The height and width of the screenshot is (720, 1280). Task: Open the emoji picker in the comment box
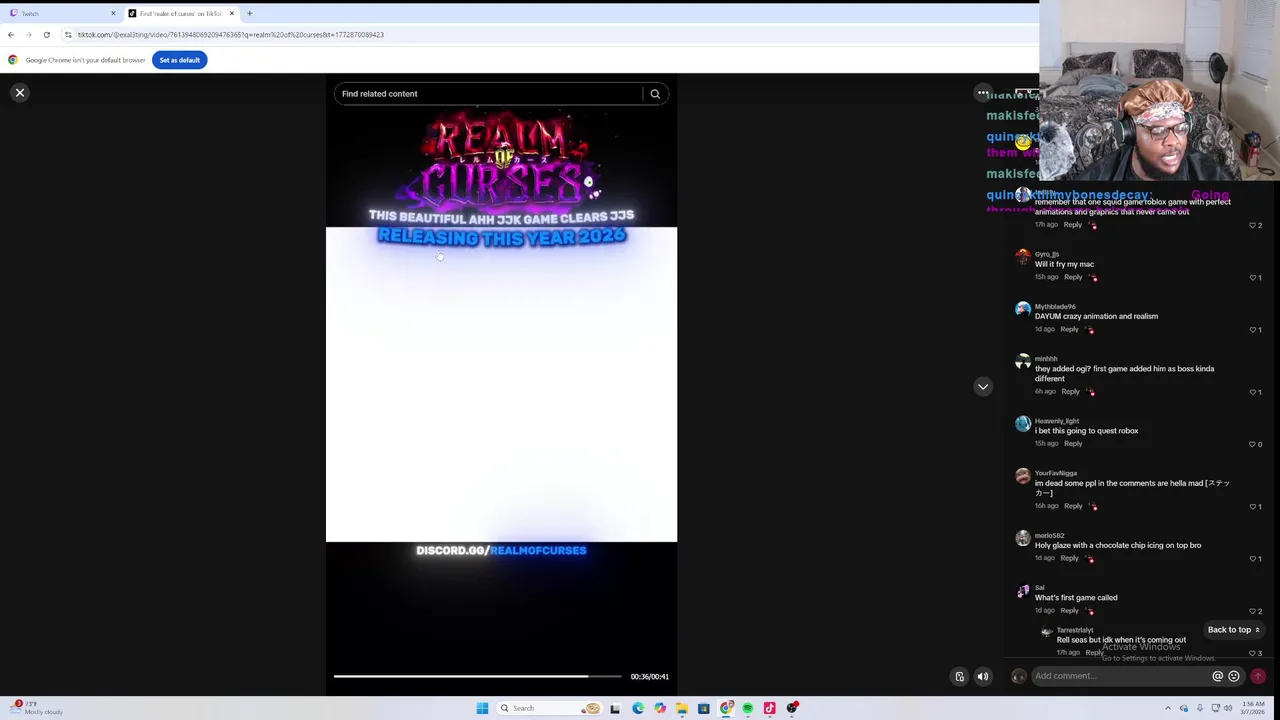tap(1233, 676)
